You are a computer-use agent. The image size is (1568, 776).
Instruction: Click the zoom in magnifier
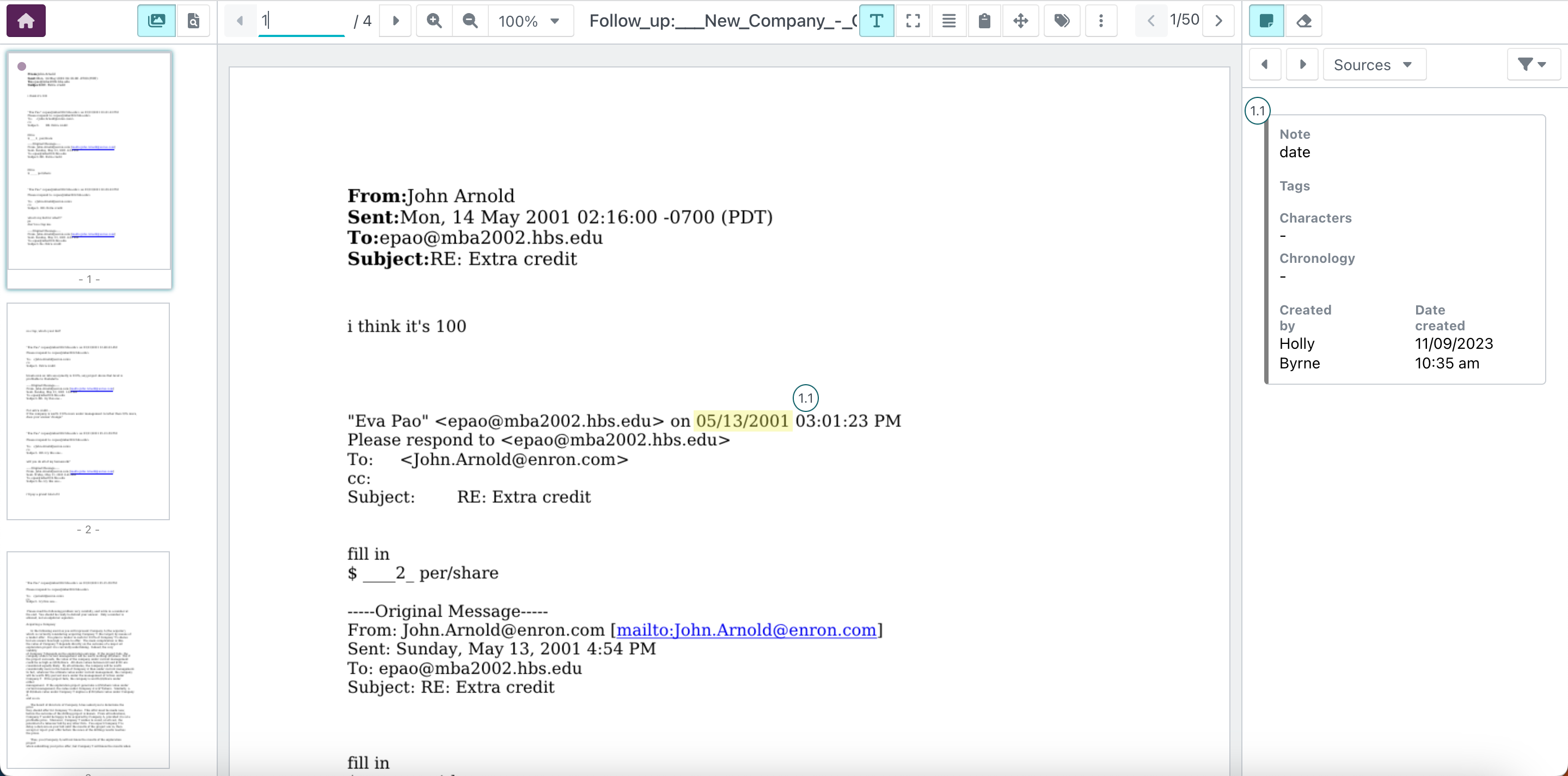point(434,21)
